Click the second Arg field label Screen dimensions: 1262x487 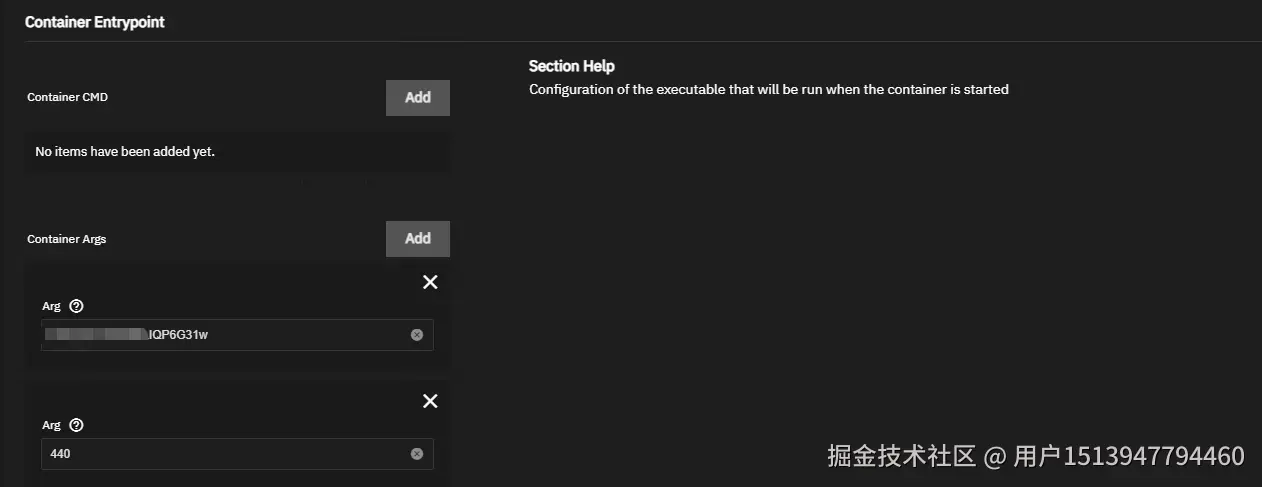[51, 425]
